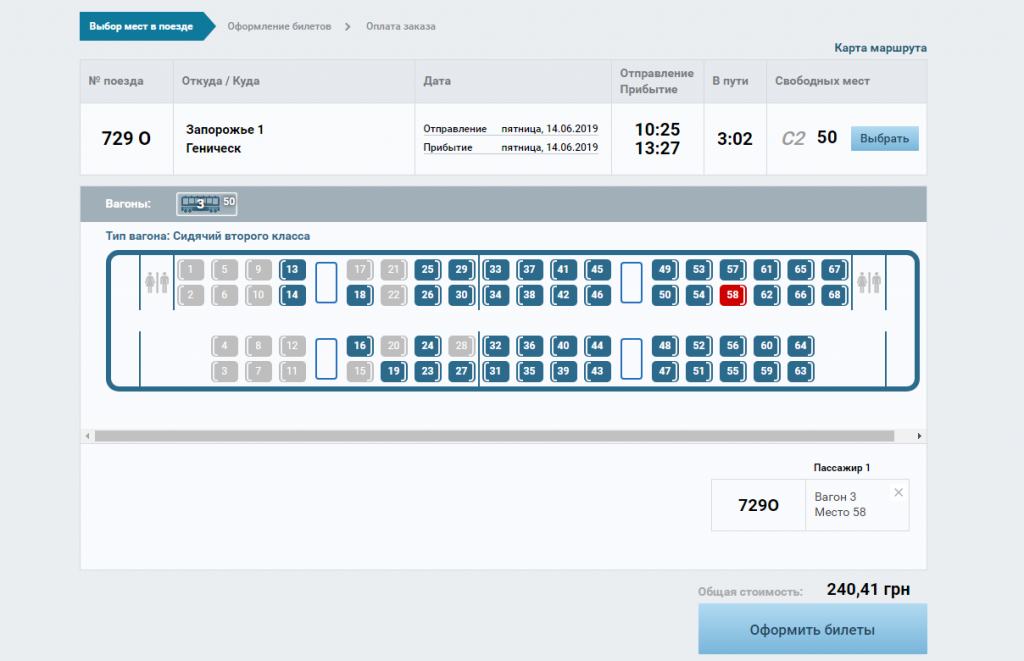Click Оформить билеты to proceed

pyautogui.click(x=812, y=630)
